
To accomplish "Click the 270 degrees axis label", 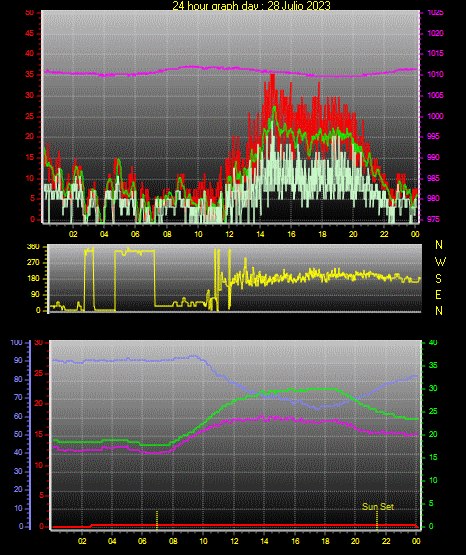I will point(33,263).
